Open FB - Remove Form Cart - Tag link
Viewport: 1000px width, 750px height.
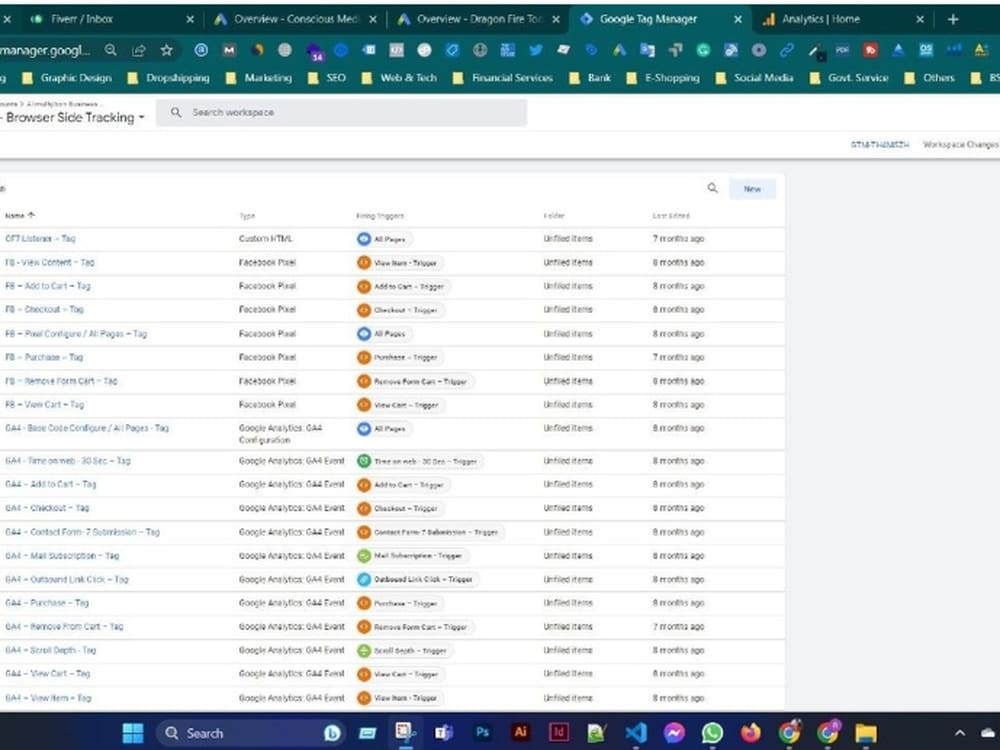pos(61,381)
